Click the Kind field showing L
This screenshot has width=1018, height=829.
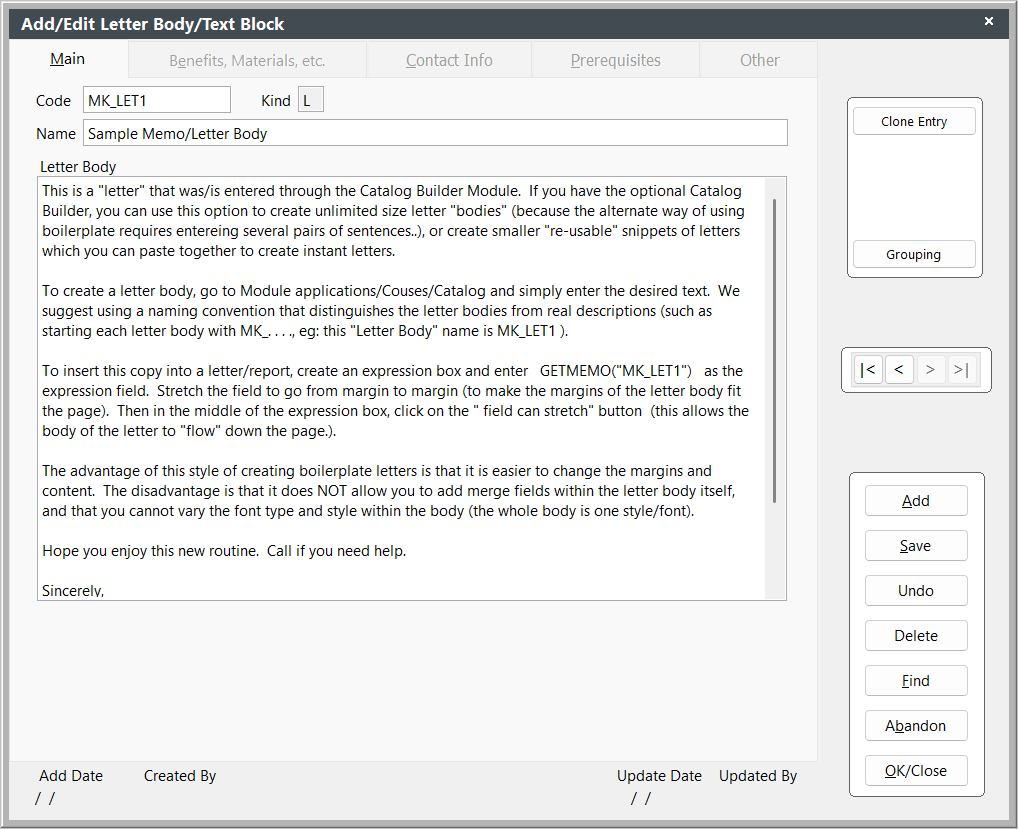coord(310,100)
